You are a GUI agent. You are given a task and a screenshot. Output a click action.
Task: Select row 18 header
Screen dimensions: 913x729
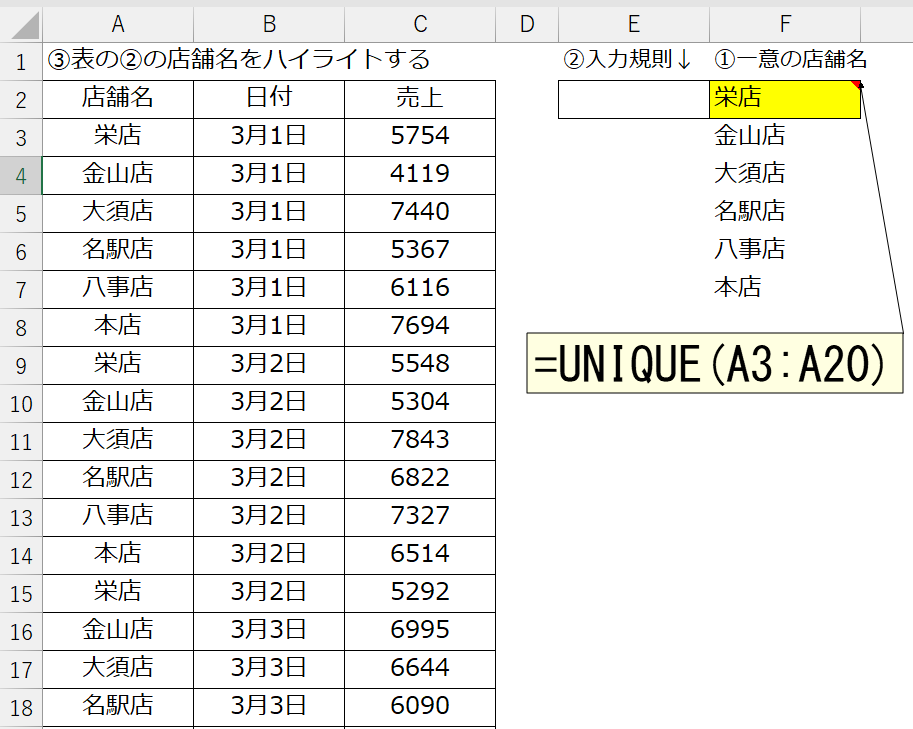[x=21, y=708]
